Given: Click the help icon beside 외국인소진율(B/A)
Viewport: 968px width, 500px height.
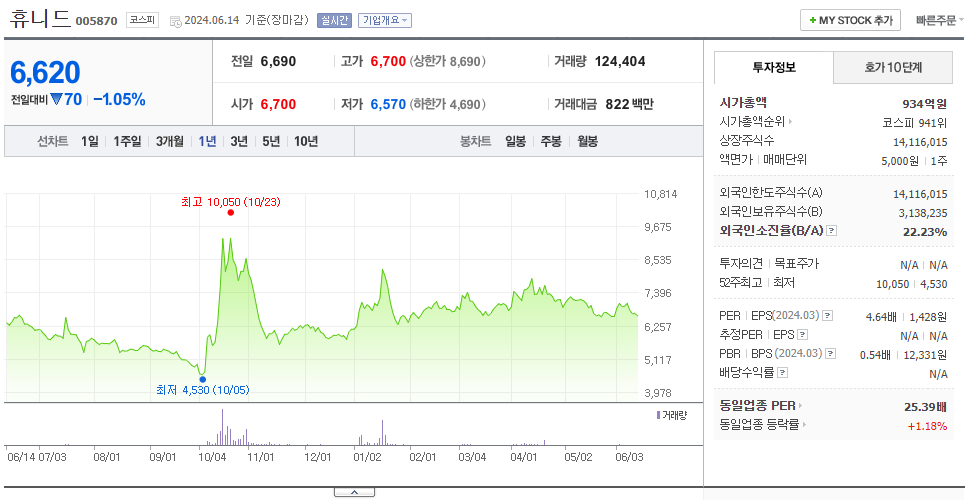Looking at the screenshot, I should [832, 231].
